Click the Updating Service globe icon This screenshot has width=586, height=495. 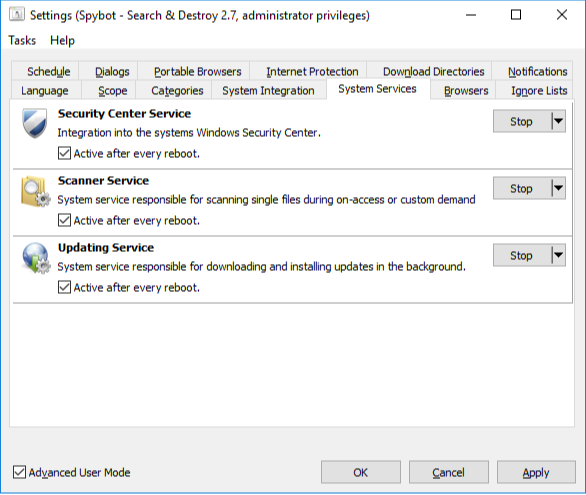[36, 258]
